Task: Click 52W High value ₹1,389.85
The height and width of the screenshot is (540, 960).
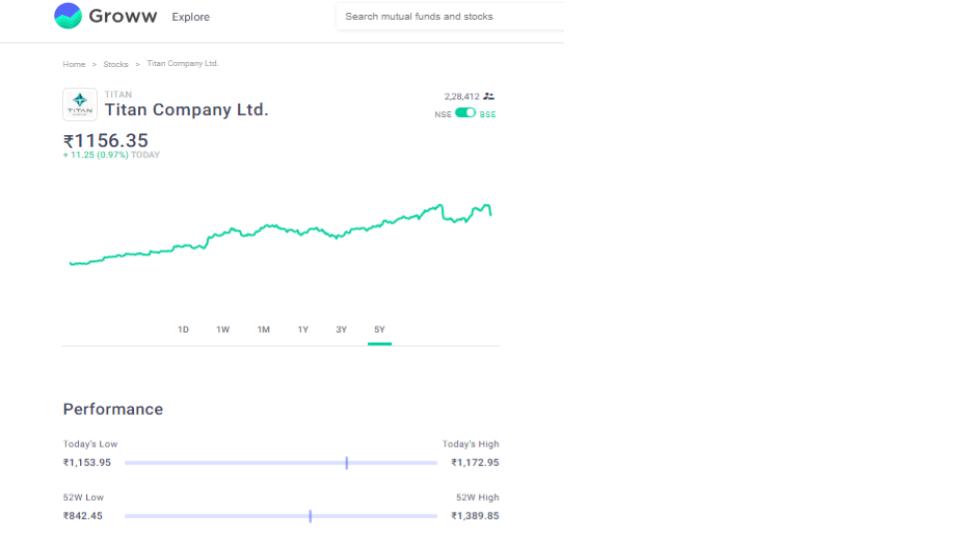Action: (x=475, y=516)
